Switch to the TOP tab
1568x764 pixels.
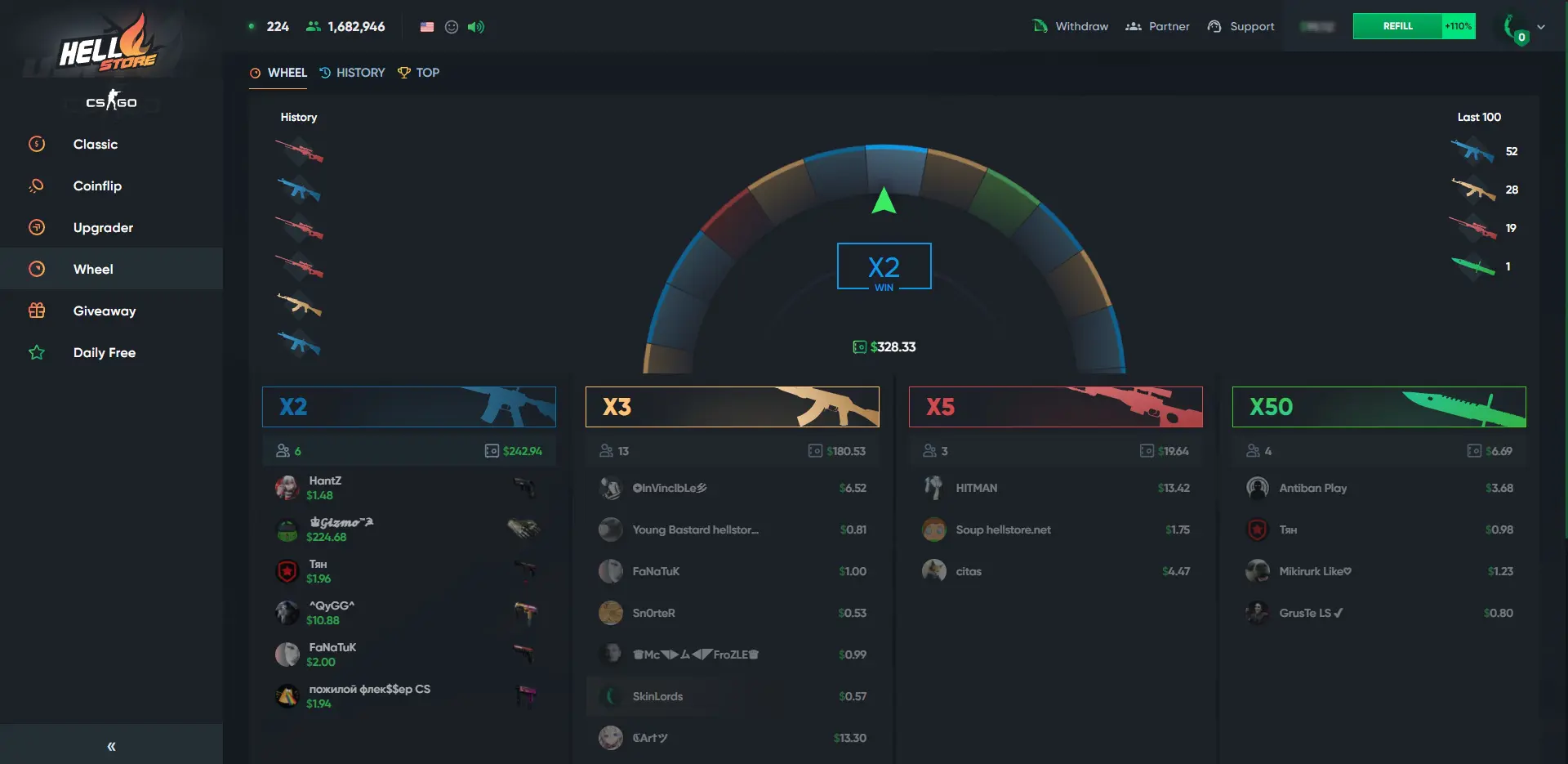[419, 73]
